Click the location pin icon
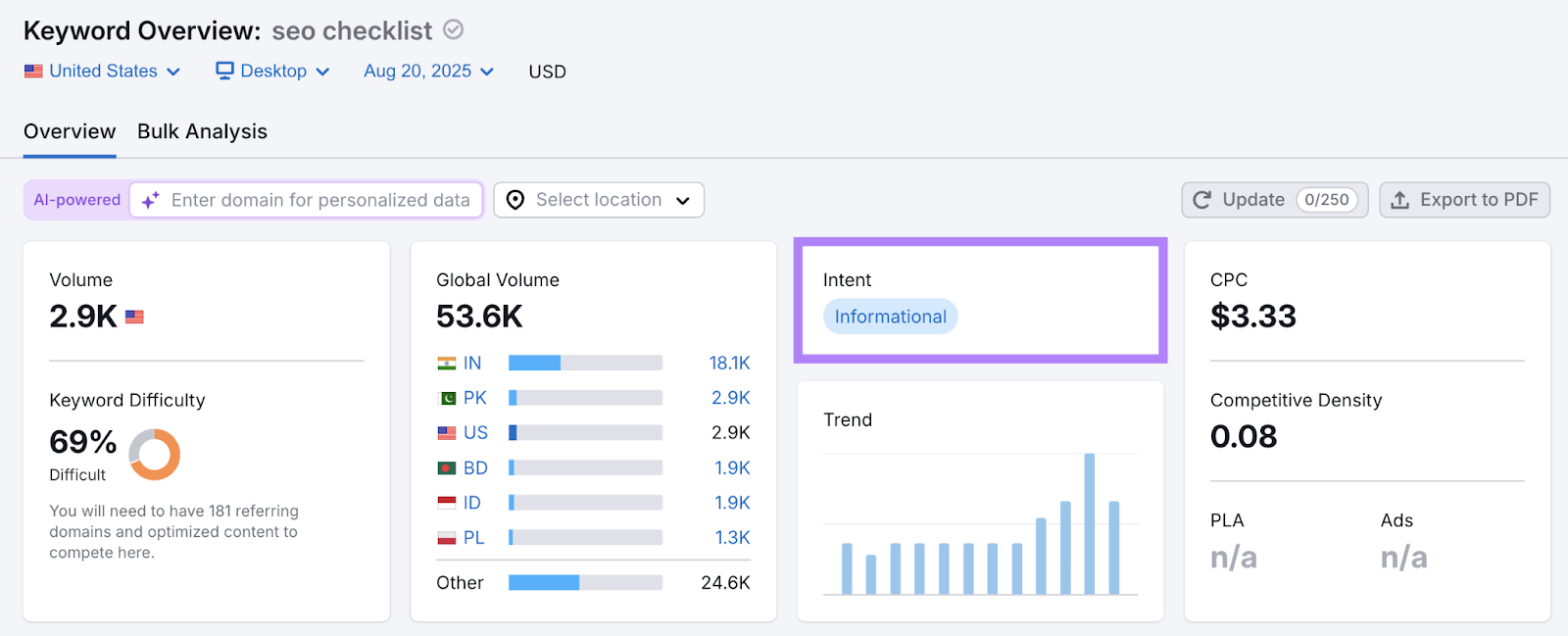 [515, 201]
